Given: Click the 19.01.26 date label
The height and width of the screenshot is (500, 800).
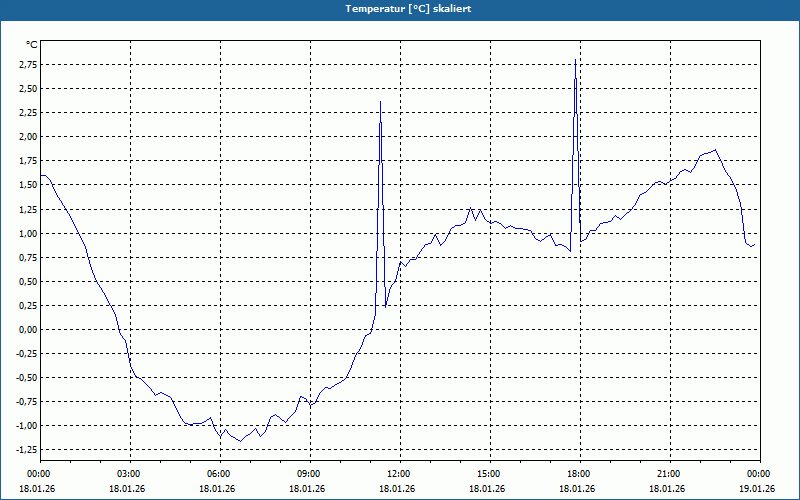Looking at the screenshot, I should 757,488.
